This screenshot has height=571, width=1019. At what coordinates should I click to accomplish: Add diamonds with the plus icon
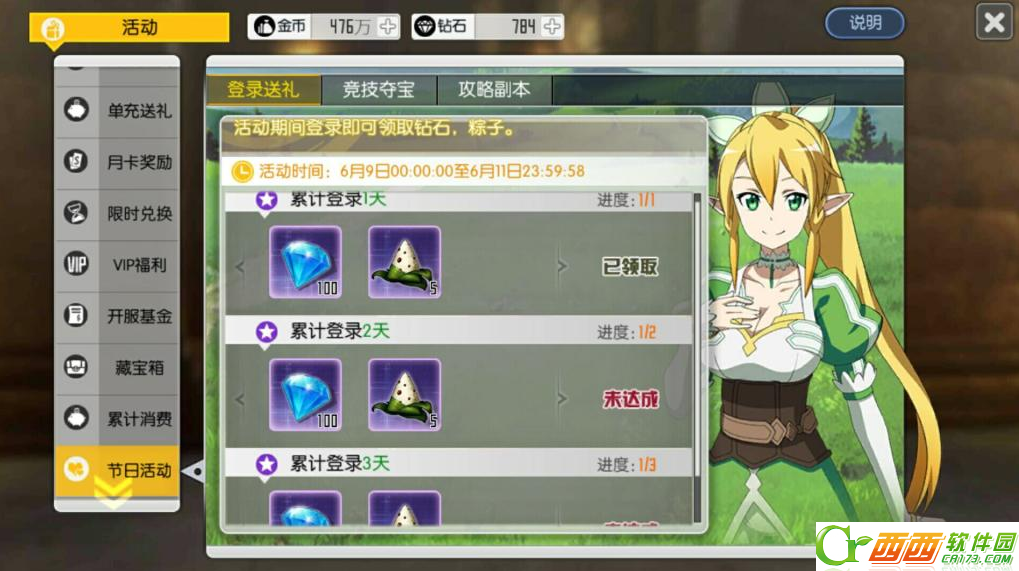[x=552, y=27]
